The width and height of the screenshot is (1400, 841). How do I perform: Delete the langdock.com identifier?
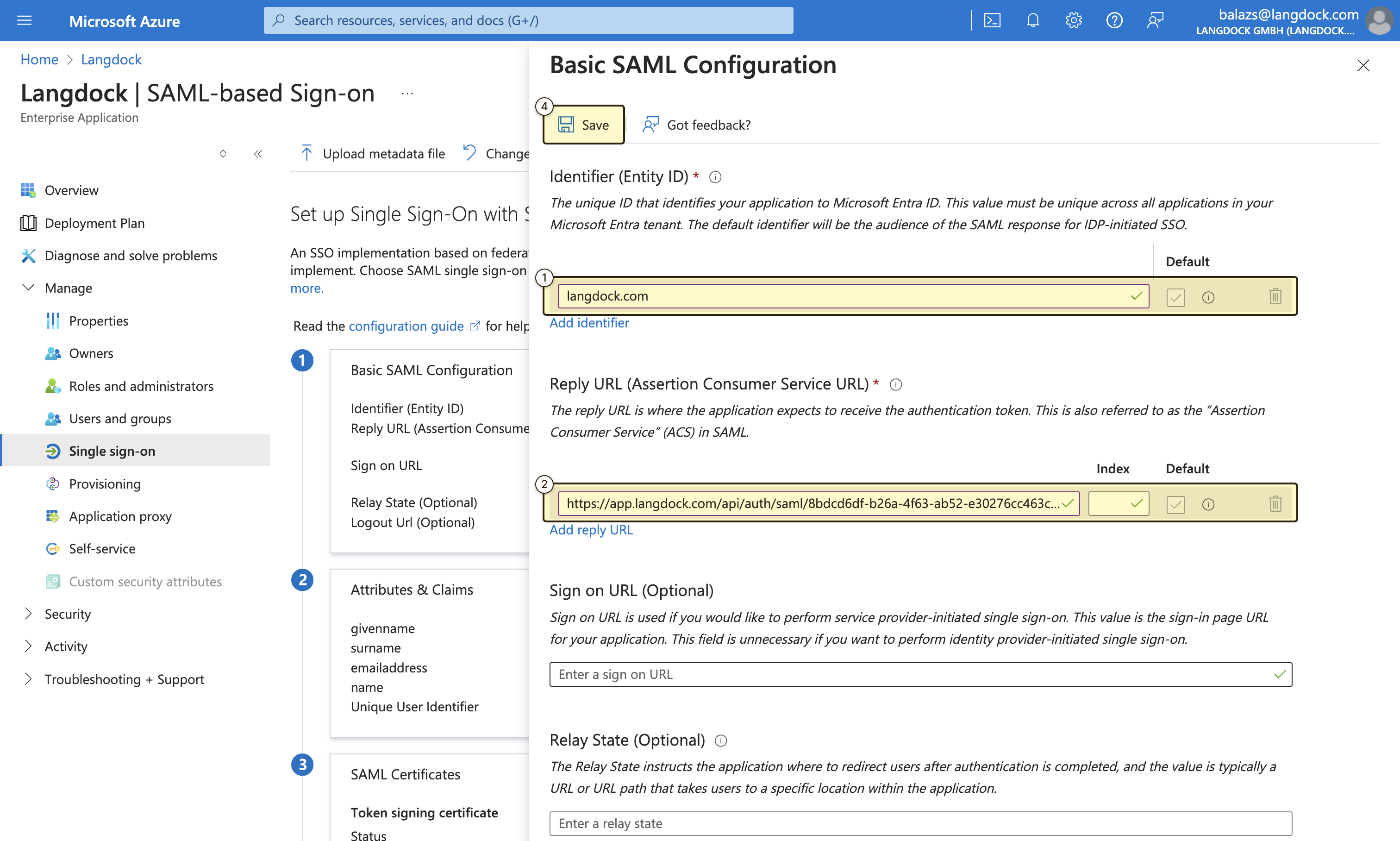[1275, 296]
